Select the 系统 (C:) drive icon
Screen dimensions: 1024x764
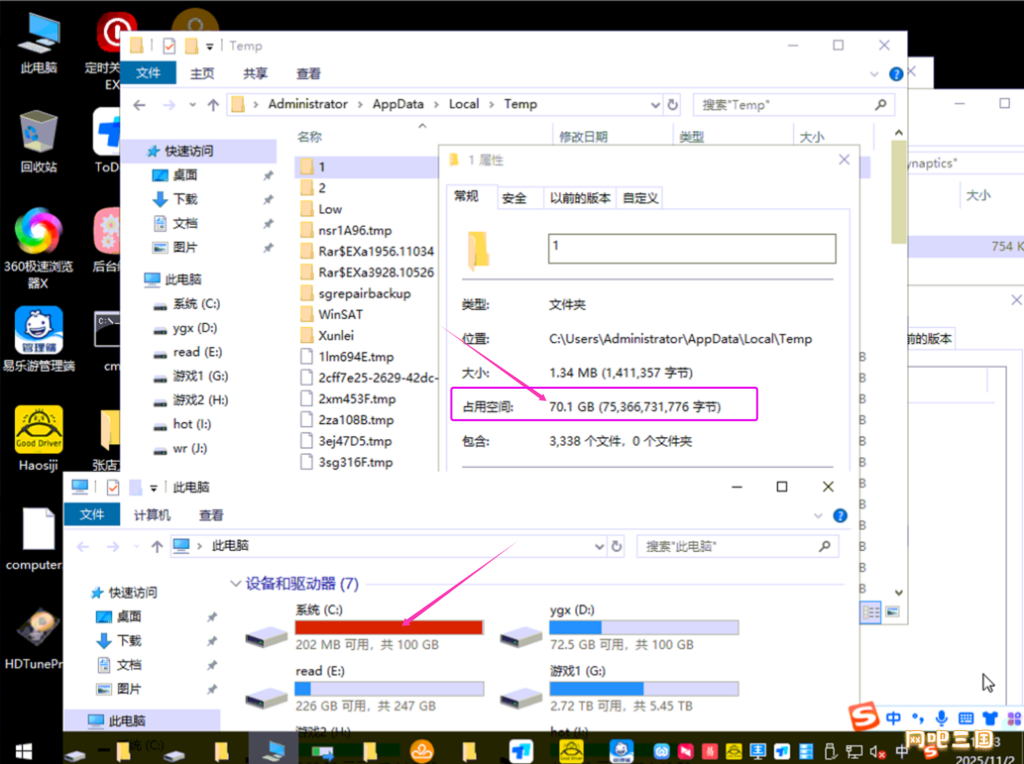268,636
